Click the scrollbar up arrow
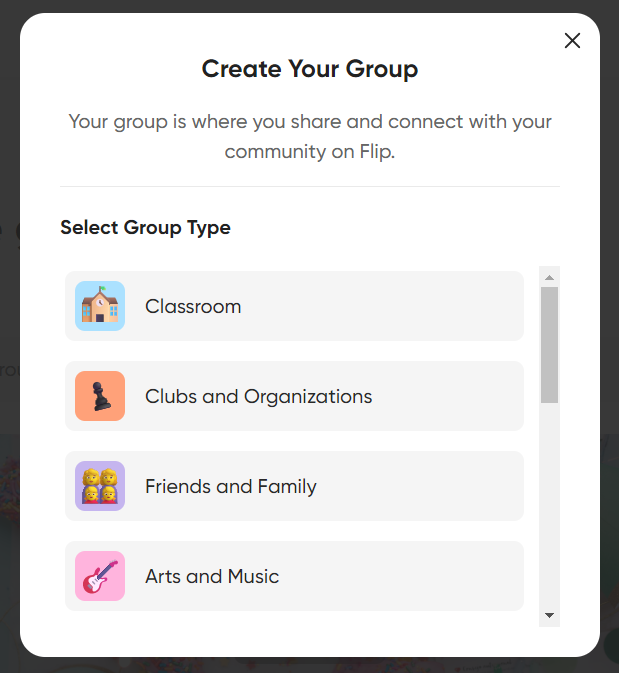The height and width of the screenshot is (673, 619). tap(549, 277)
